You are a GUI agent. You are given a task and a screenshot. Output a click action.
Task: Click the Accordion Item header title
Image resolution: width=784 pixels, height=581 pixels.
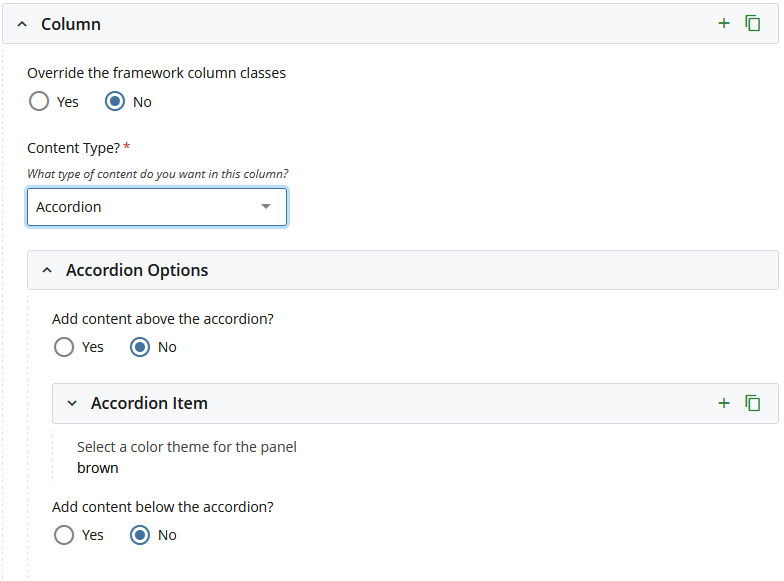tap(149, 403)
